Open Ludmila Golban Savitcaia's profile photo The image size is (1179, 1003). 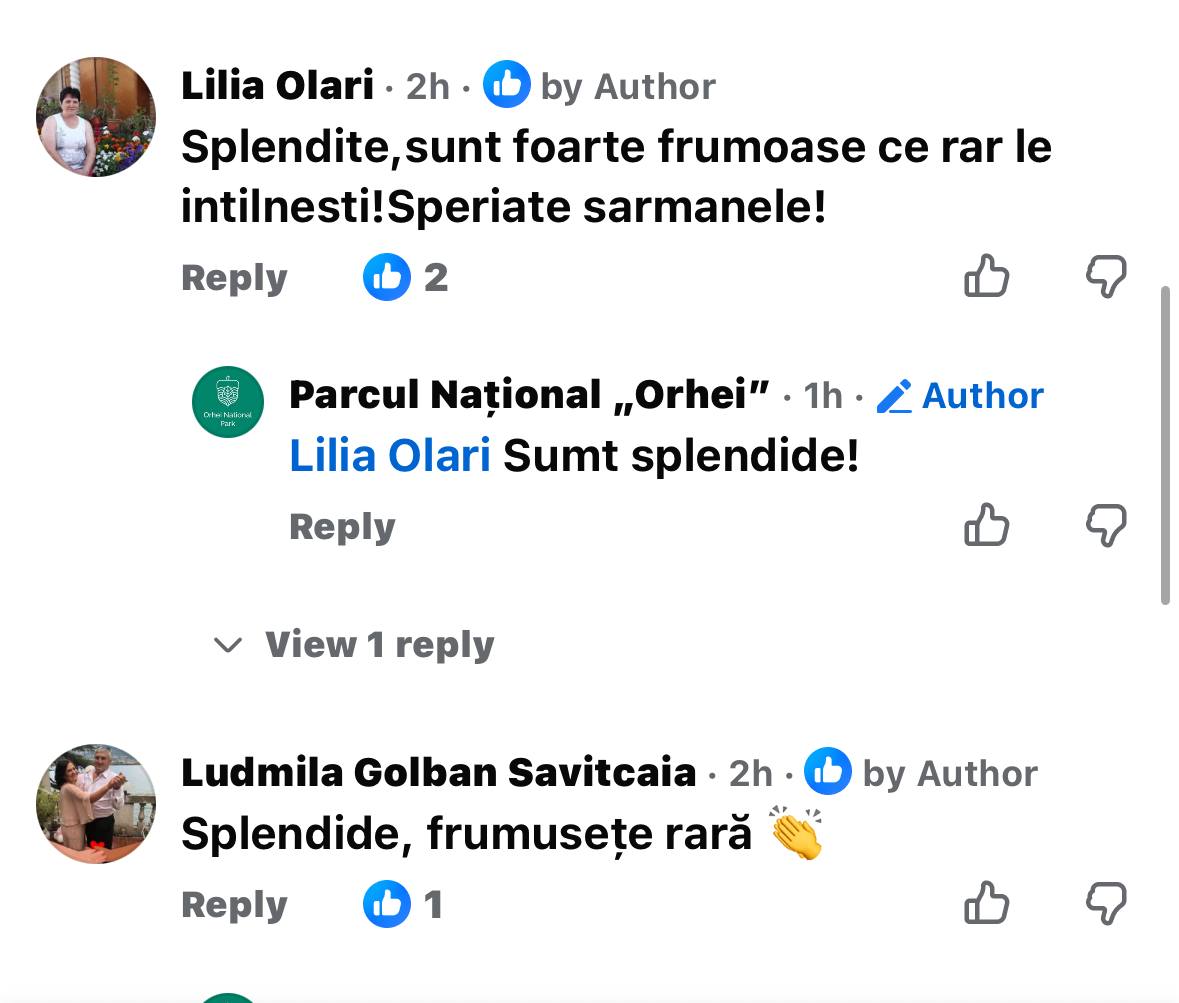96,802
